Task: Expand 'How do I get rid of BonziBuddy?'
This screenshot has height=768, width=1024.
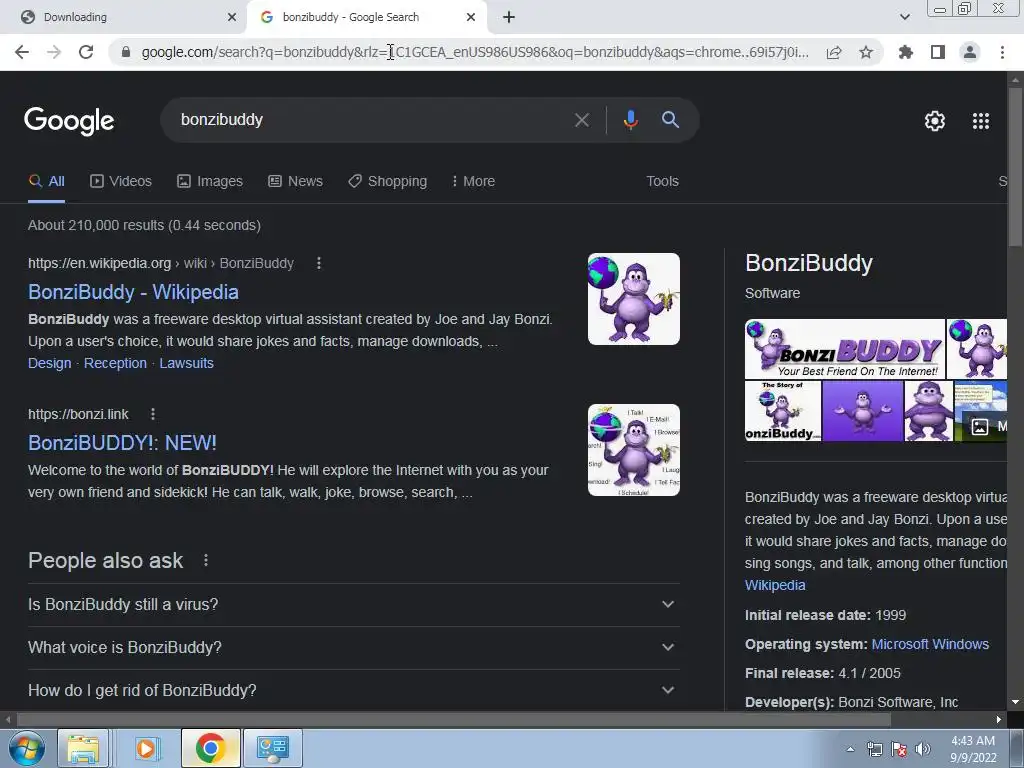Action: point(353,690)
